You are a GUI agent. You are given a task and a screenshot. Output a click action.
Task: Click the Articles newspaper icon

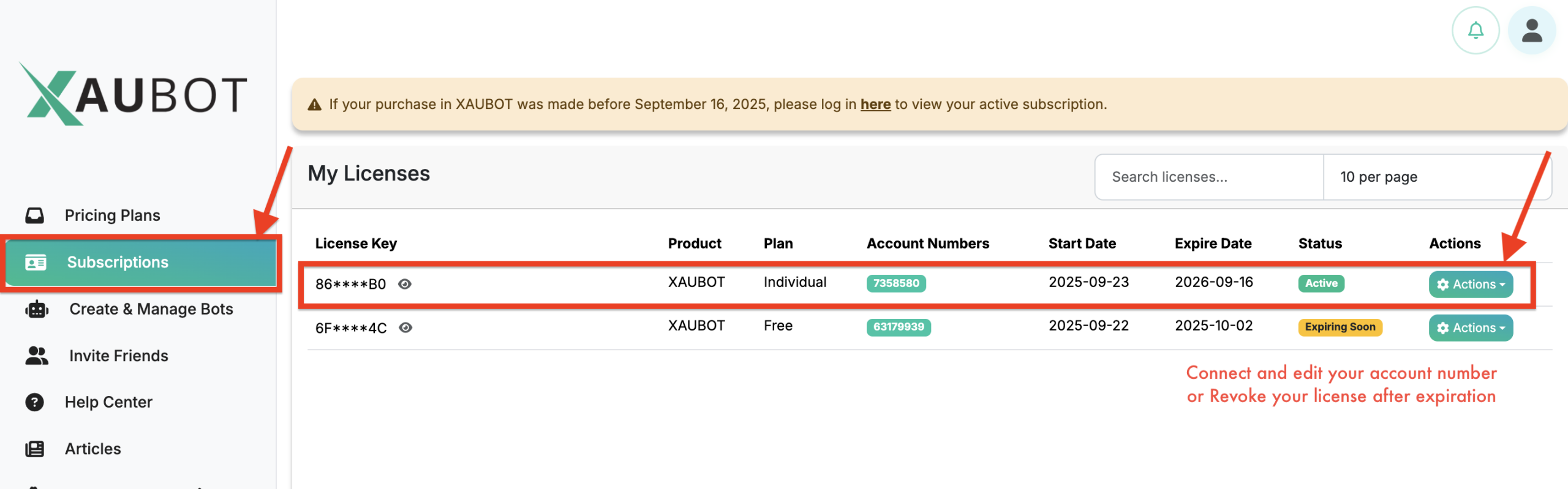point(35,449)
